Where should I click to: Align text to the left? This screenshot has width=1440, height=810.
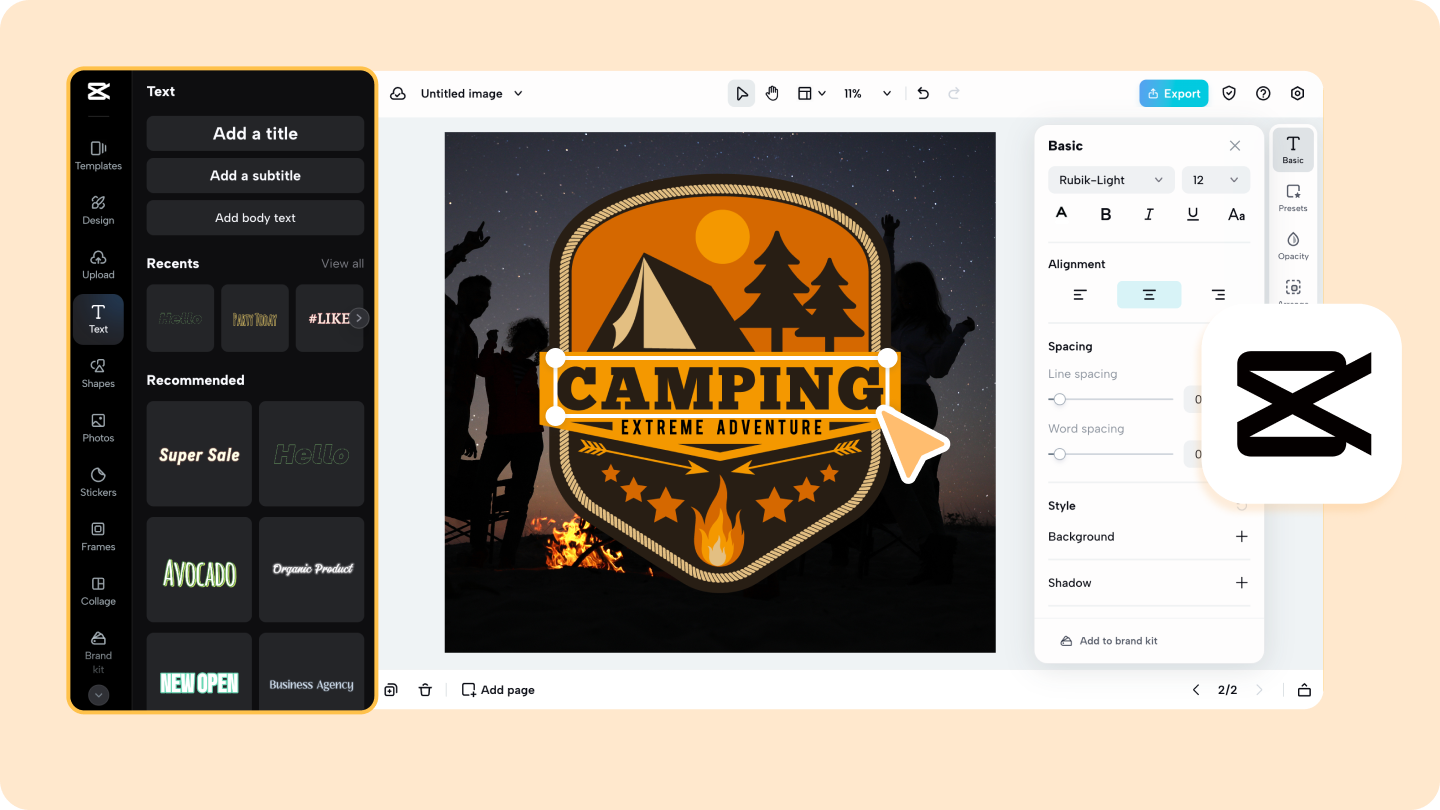tap(1080, 295)
